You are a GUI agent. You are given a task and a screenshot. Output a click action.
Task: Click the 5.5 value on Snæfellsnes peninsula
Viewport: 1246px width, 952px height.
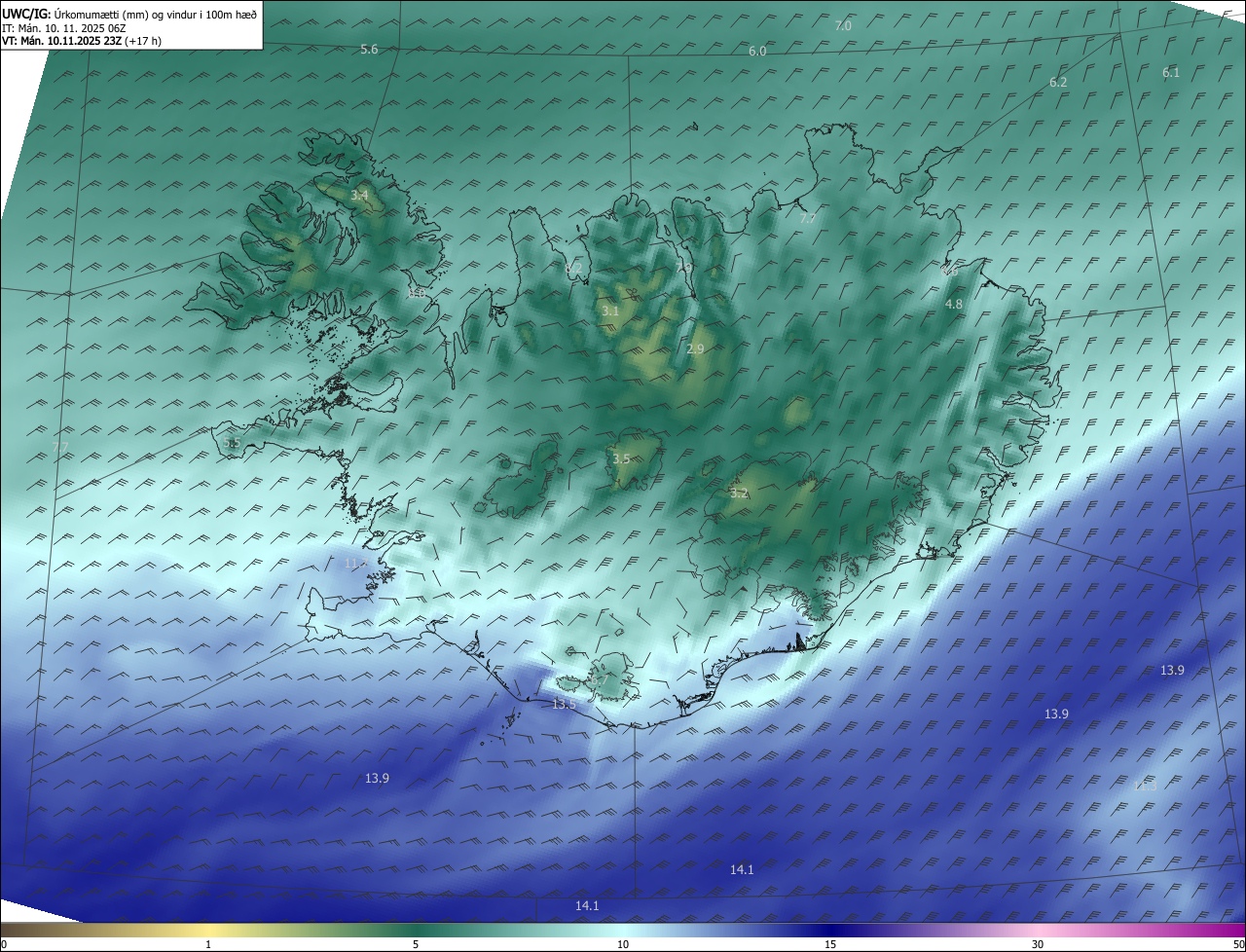pyautogui.click(x=232, y=443)
